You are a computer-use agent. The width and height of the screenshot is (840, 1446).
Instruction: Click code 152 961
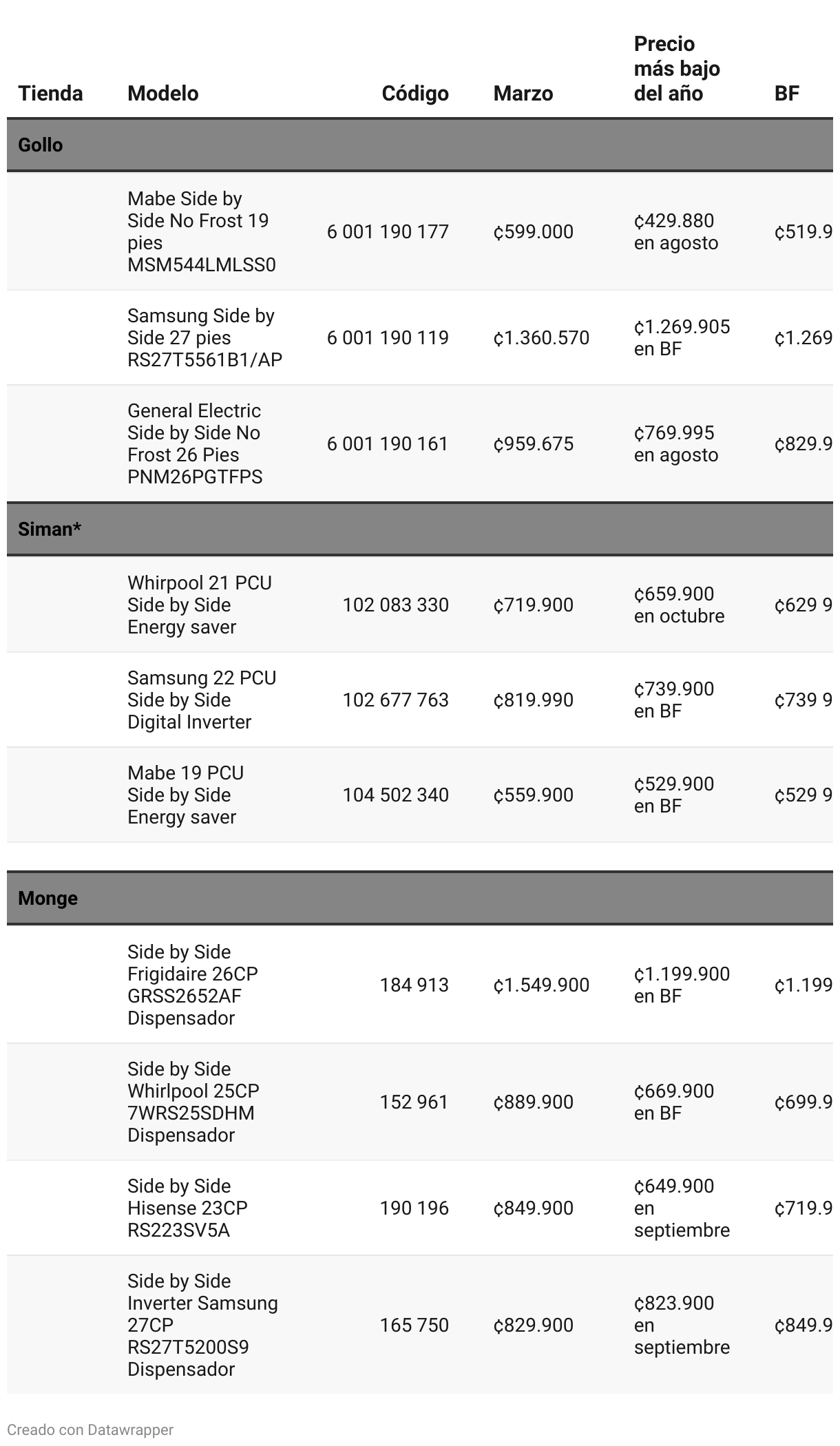(414, 1102)
